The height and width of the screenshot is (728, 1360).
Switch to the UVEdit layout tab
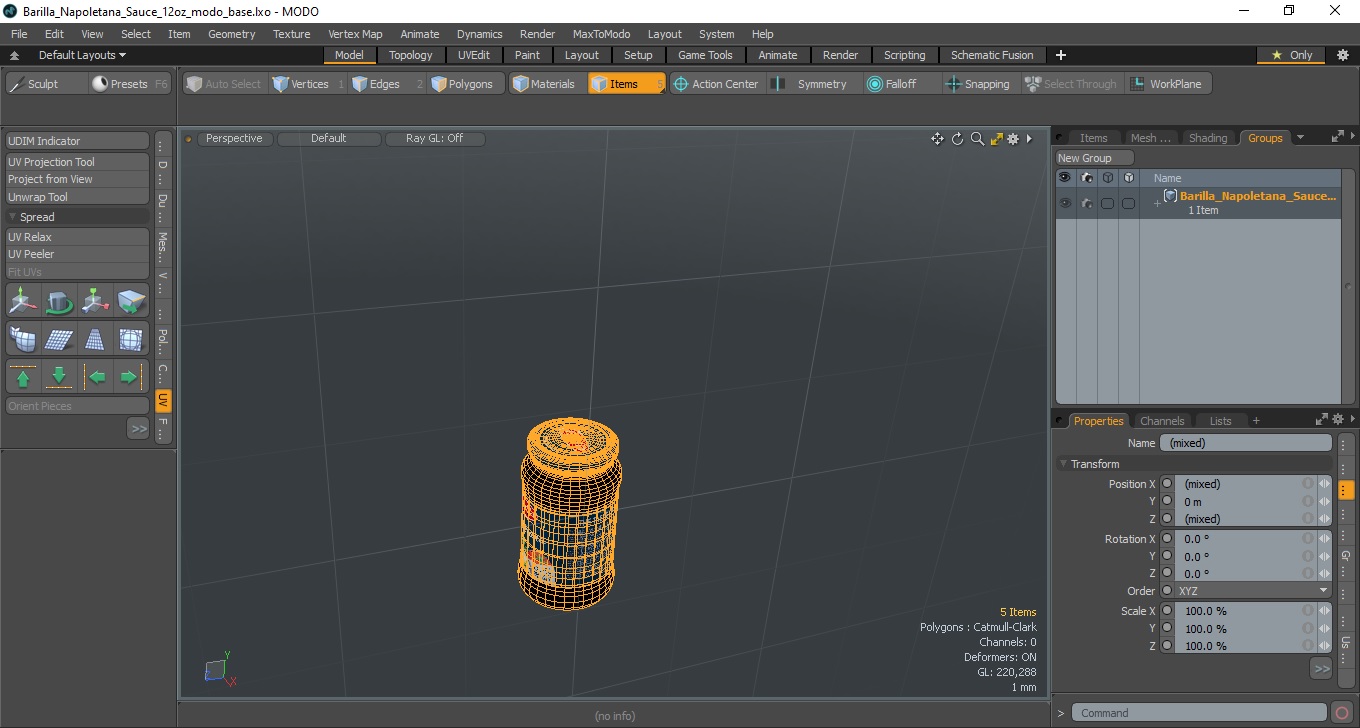pos(474,55)
